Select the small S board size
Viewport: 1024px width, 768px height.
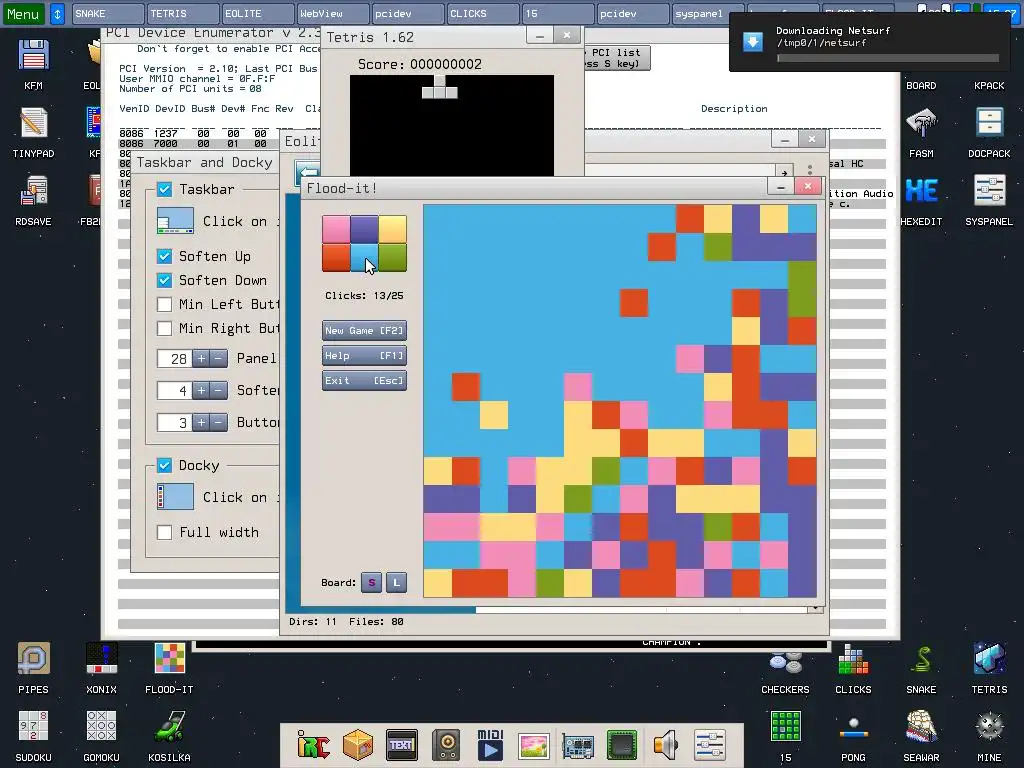point(372,583)
